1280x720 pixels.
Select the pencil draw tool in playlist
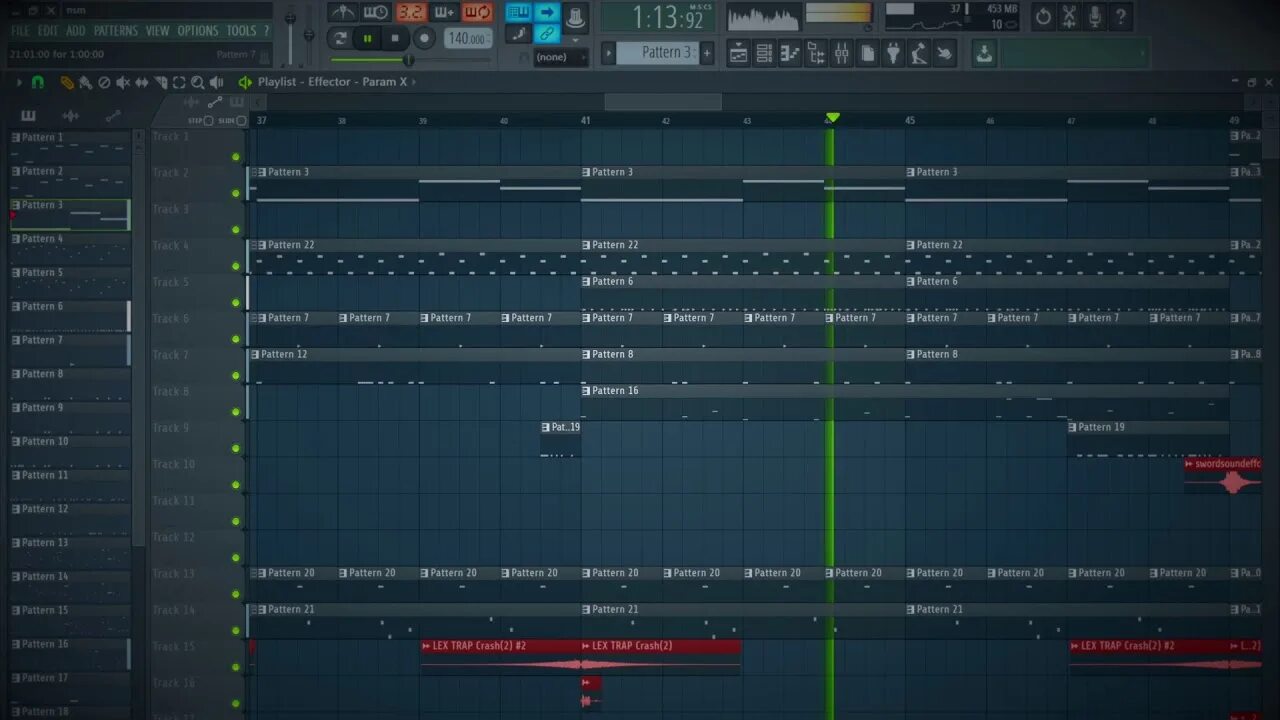pos(67,82)
